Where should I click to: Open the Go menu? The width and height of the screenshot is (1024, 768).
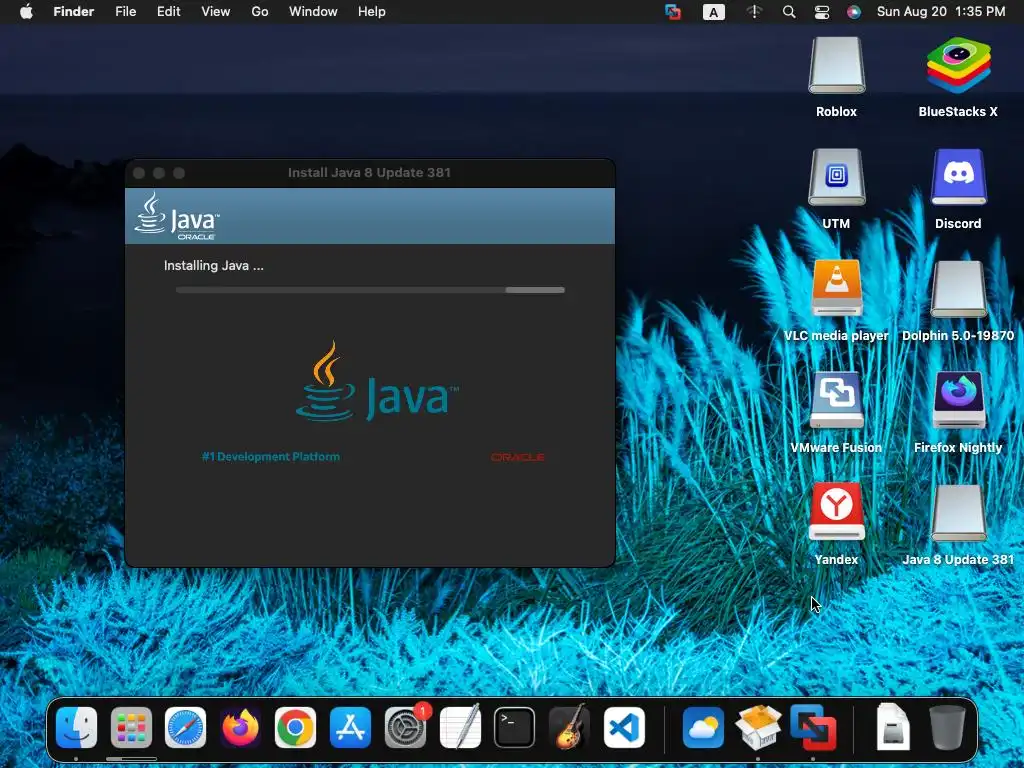click(260, 12)
